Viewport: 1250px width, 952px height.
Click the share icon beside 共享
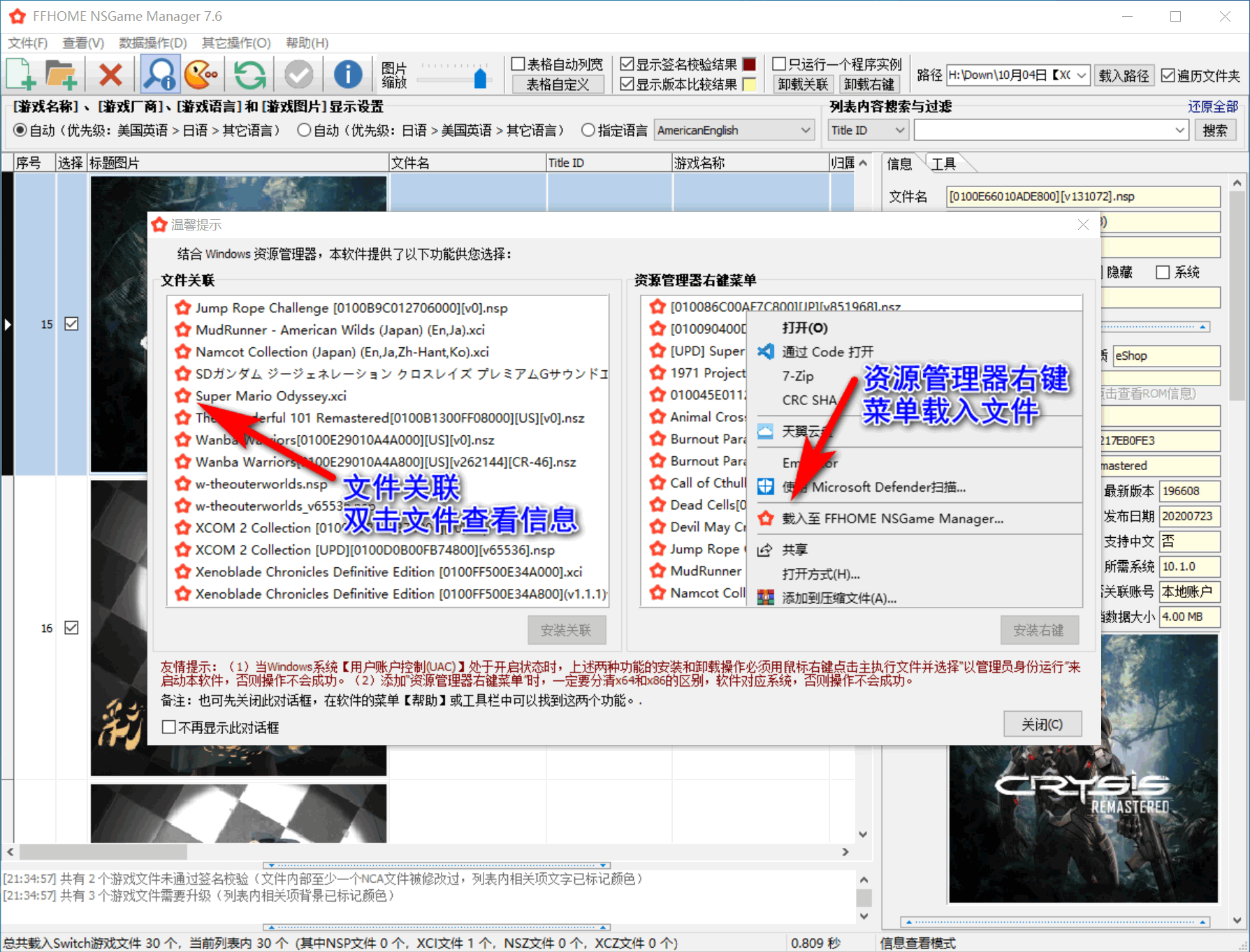pyautogui.click(x=766, y=550)
